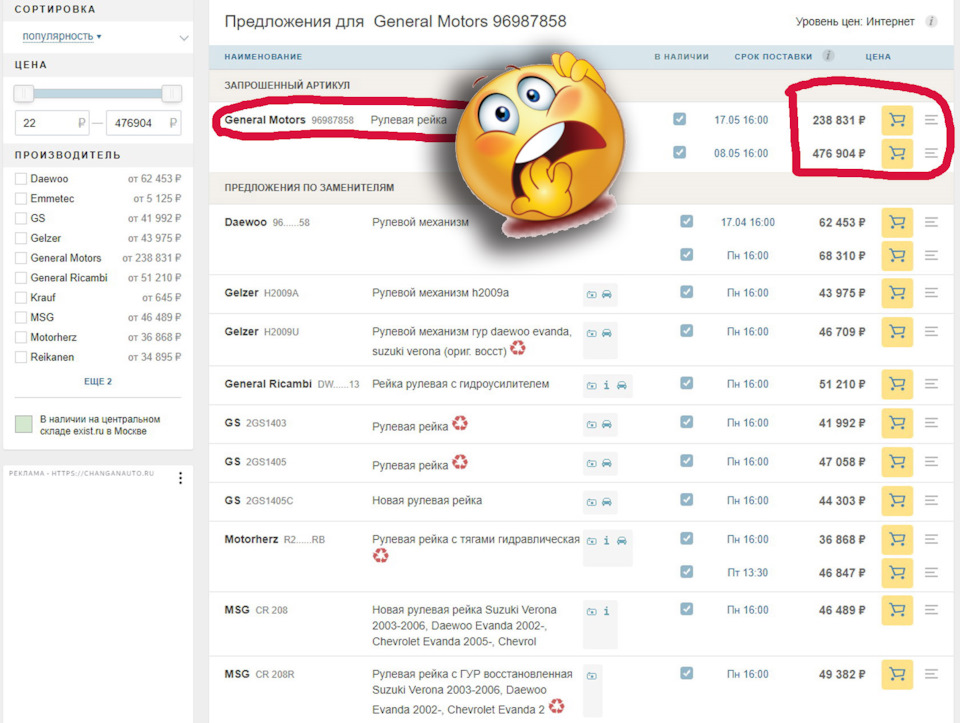The image size is (960, 723).
Task: Grab the maximum price slider handle
Action: point(171,94)
